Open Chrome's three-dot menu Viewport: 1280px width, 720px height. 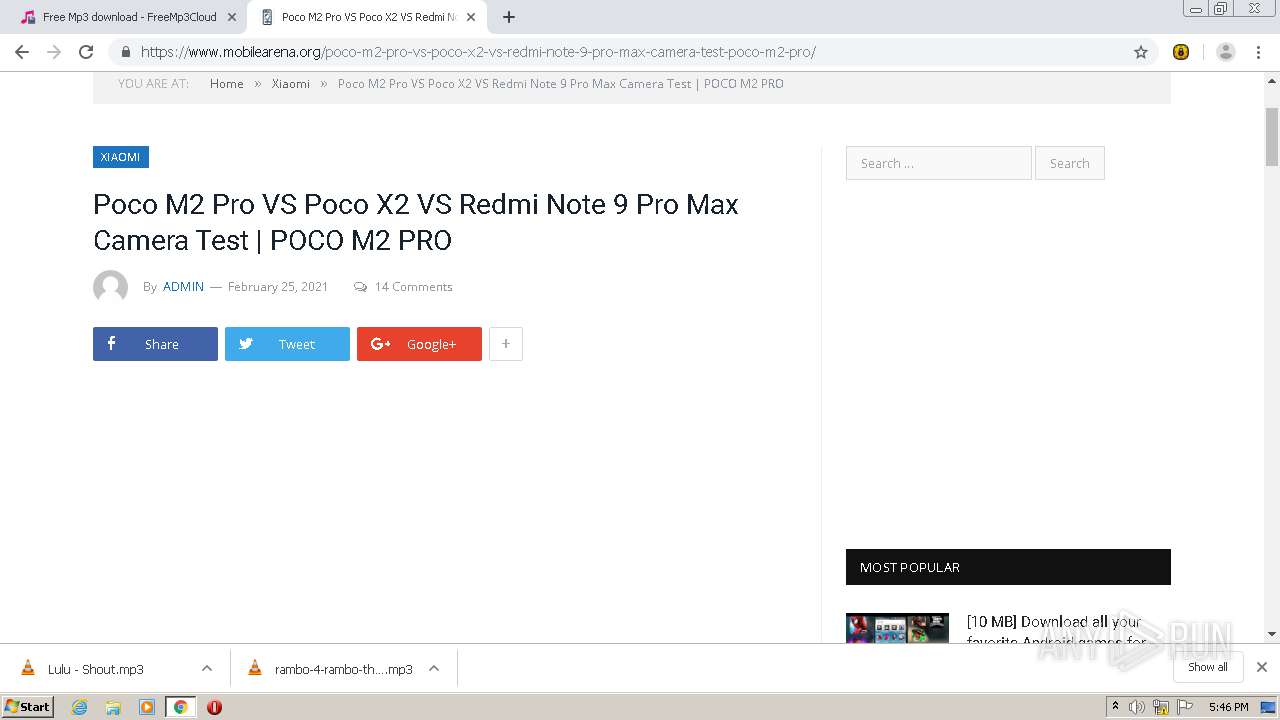1258,52
